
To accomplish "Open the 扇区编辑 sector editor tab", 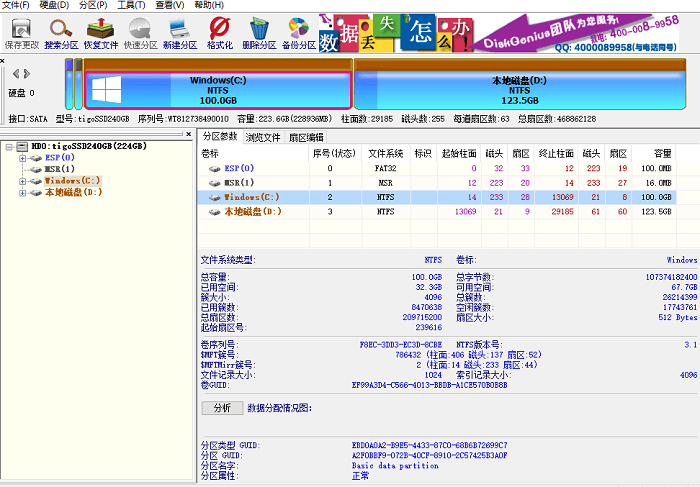I will (307, 137).
